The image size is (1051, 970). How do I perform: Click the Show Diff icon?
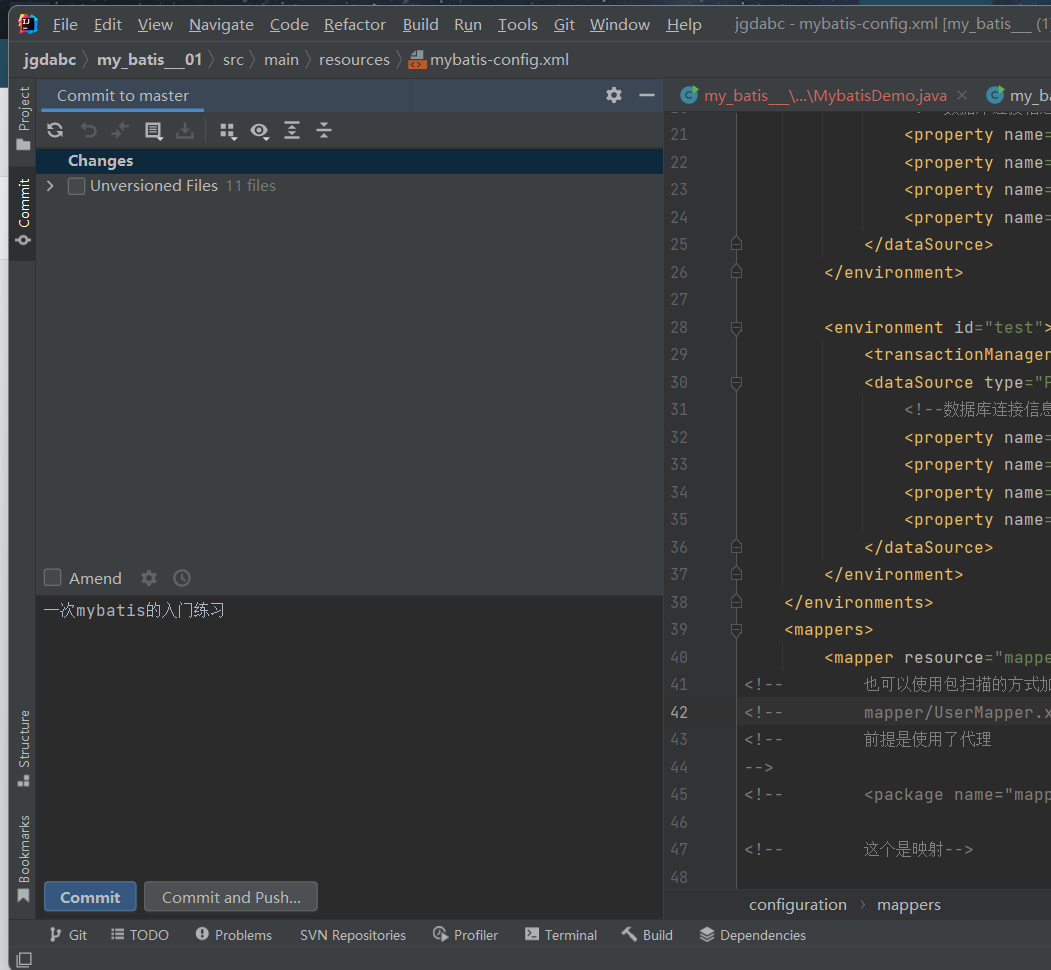153,131
